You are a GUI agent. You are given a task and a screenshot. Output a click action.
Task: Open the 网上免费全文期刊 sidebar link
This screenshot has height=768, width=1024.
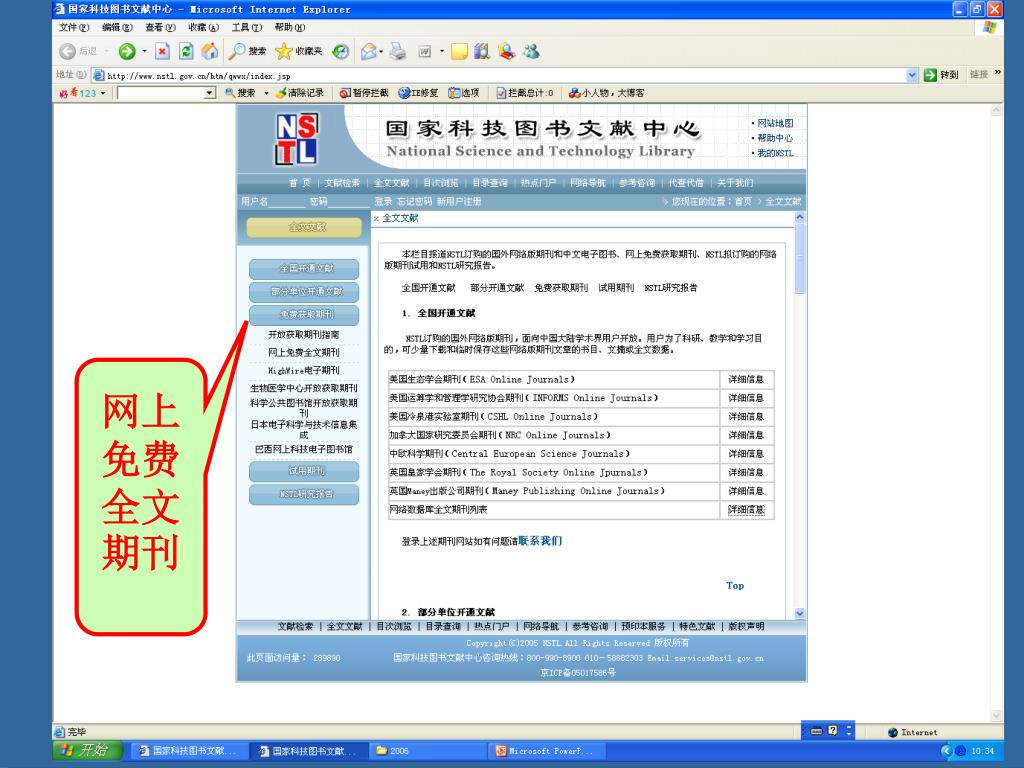coord(304,352)
